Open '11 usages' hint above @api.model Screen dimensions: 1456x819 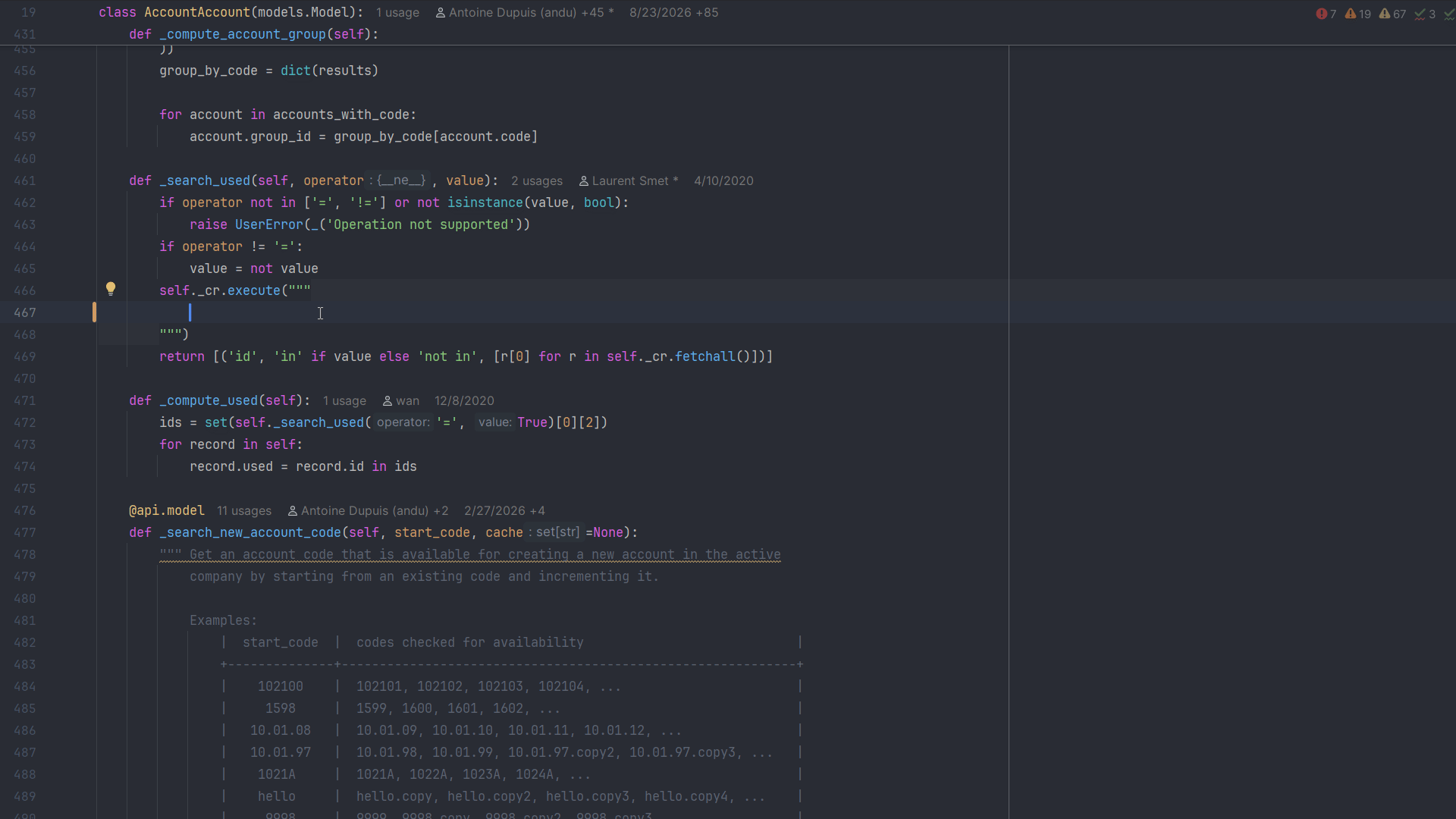[244, 511]
